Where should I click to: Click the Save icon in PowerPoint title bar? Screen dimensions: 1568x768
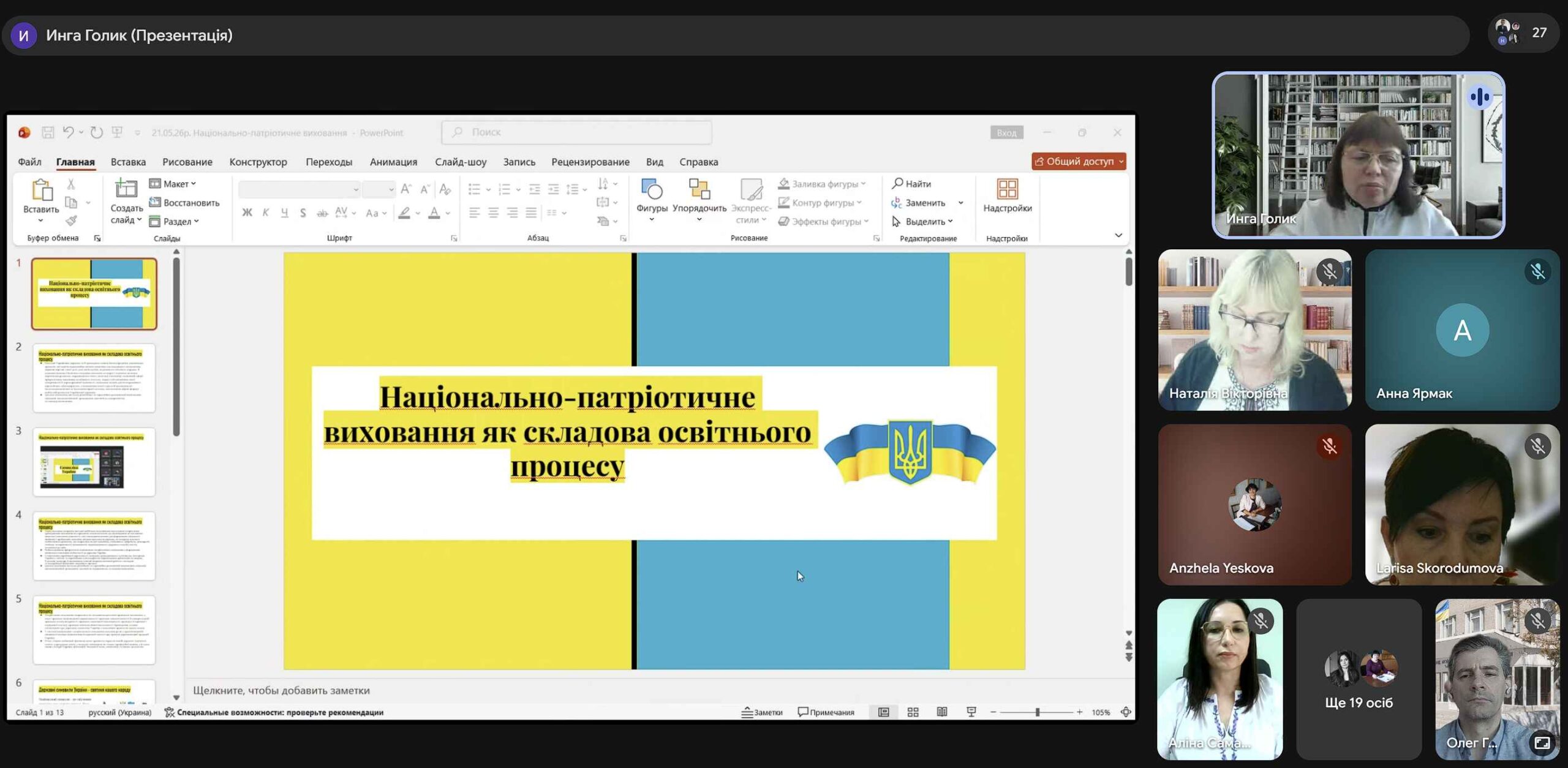pyautogui.click(x=48, y=132)
